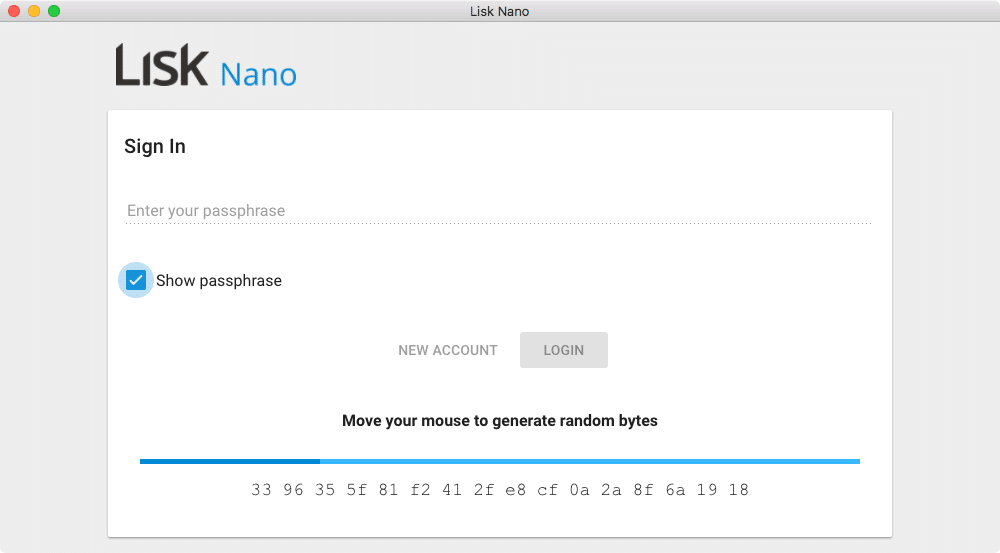Click the Sign In heading
Screen dimensions: 1000x553
click(x=155, y=146)
